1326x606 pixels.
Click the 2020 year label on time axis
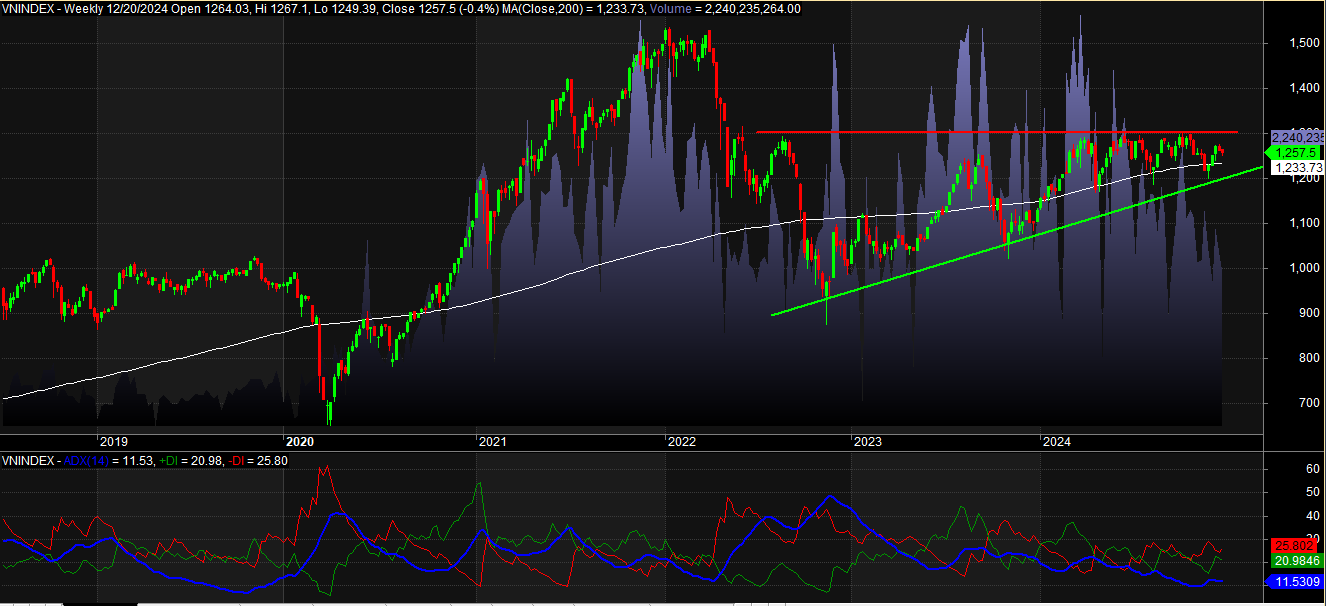(x=300, y=440)
